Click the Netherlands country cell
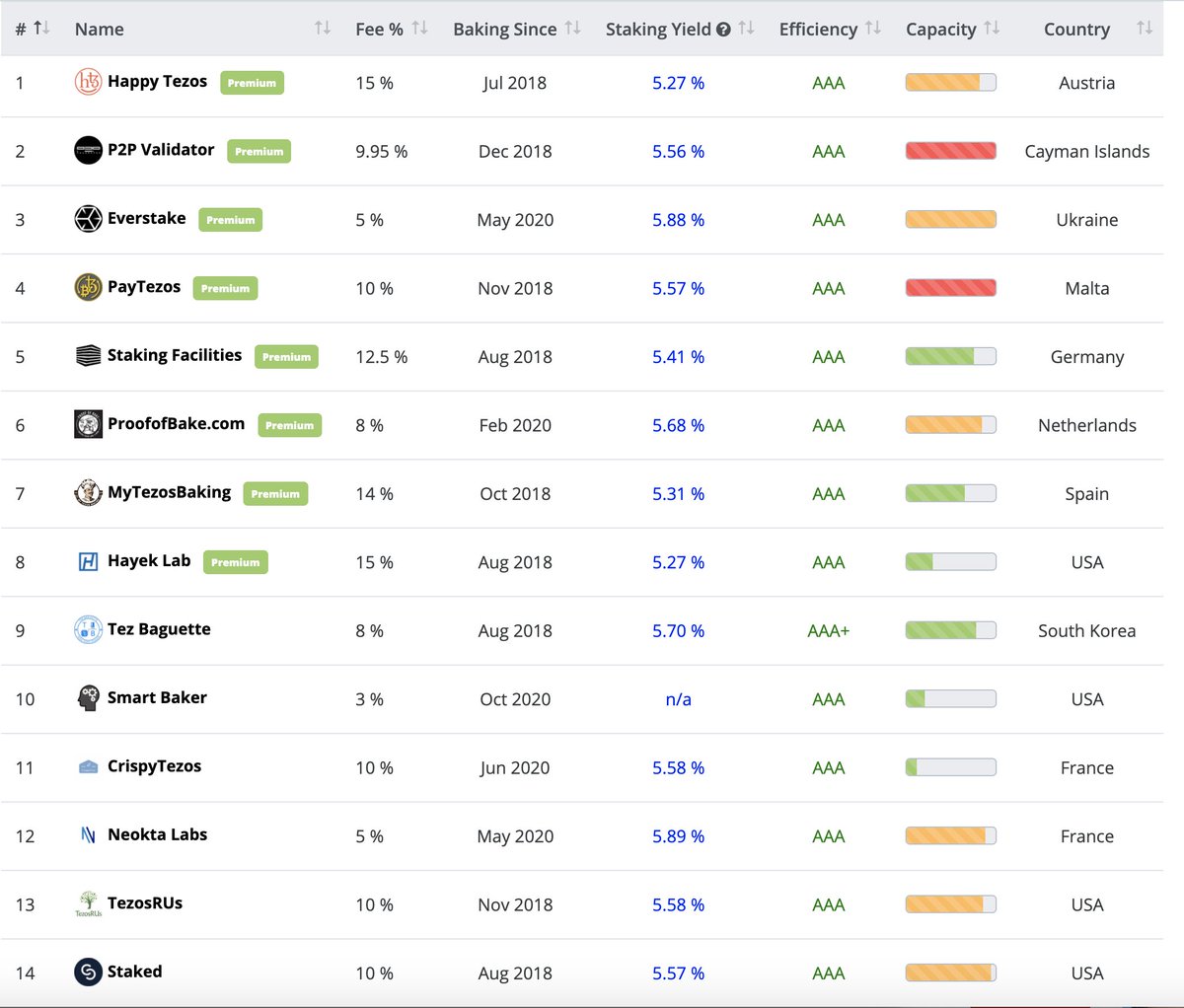The height and width of the screenshot is (1008, 1184). 1086,425
